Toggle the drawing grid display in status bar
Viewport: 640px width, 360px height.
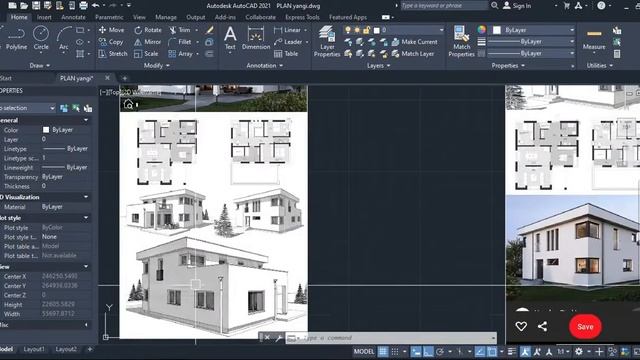[382, 351]
